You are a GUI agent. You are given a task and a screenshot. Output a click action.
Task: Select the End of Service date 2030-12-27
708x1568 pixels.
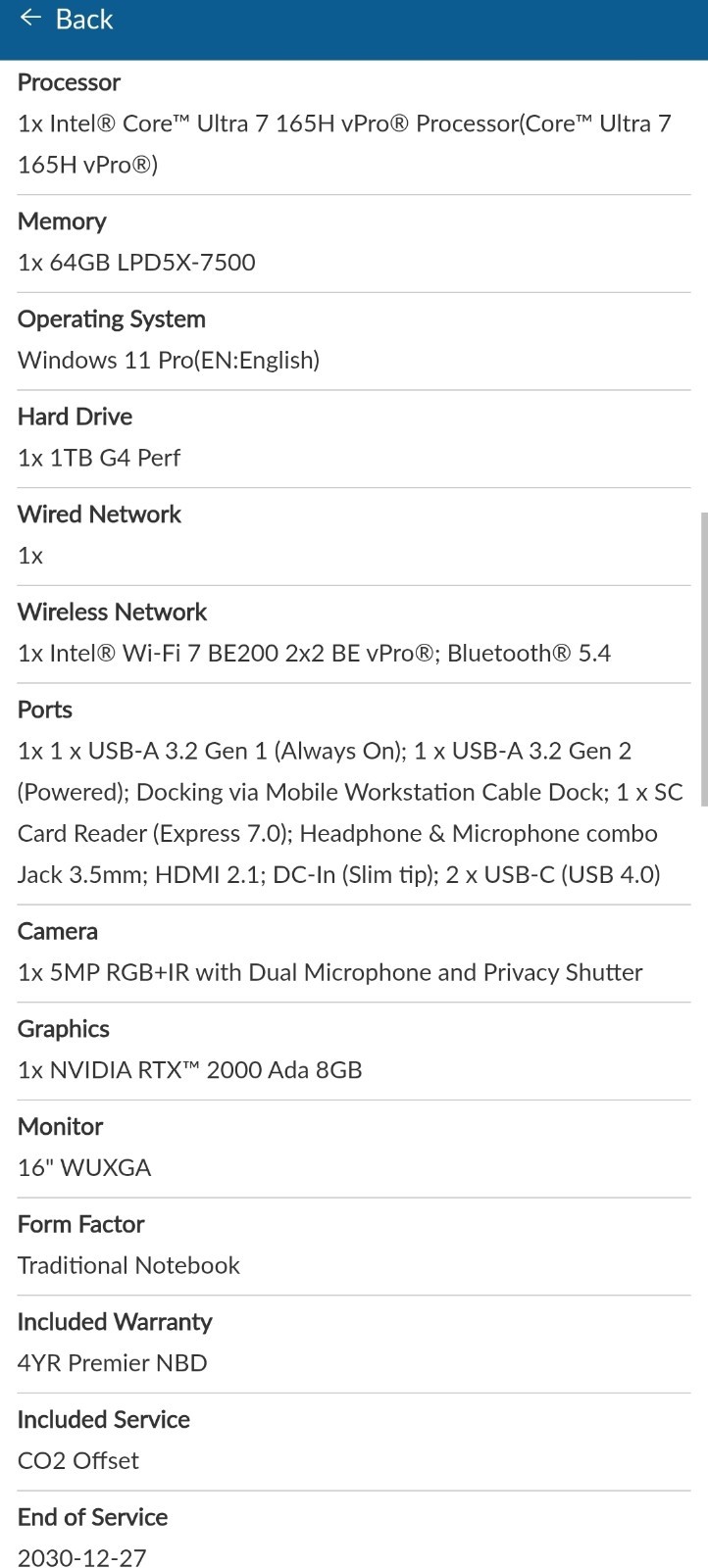coord(82,1557)
